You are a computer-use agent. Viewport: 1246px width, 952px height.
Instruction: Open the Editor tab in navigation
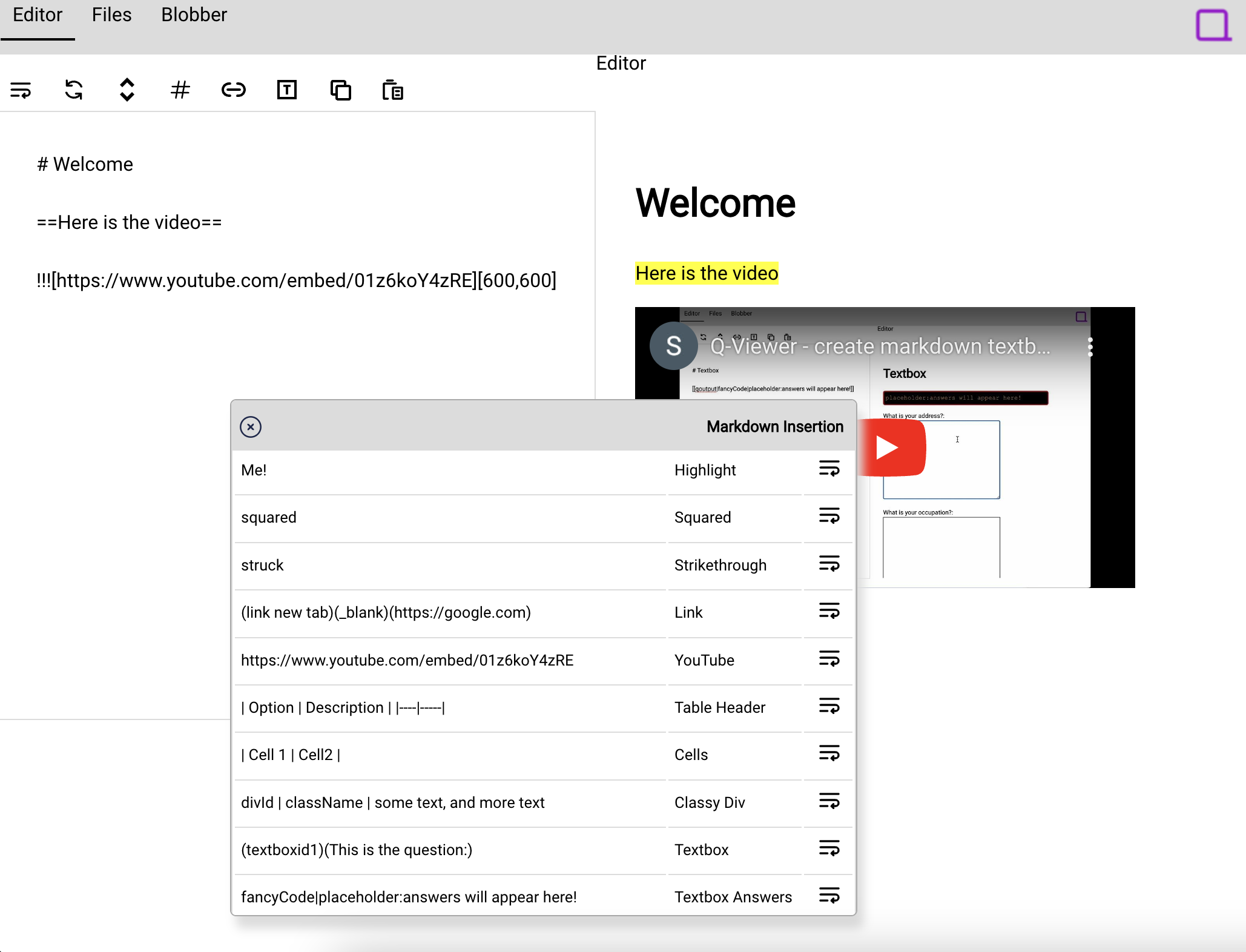point(37,15)
